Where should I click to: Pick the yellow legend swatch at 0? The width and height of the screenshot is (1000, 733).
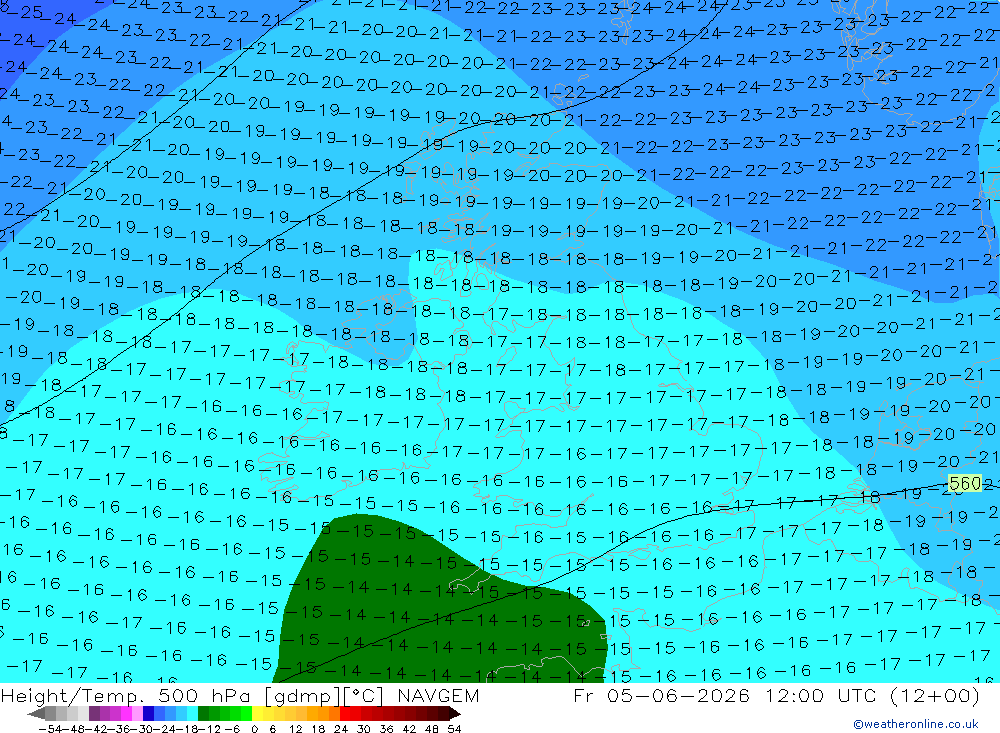click(x=258, y=714)
